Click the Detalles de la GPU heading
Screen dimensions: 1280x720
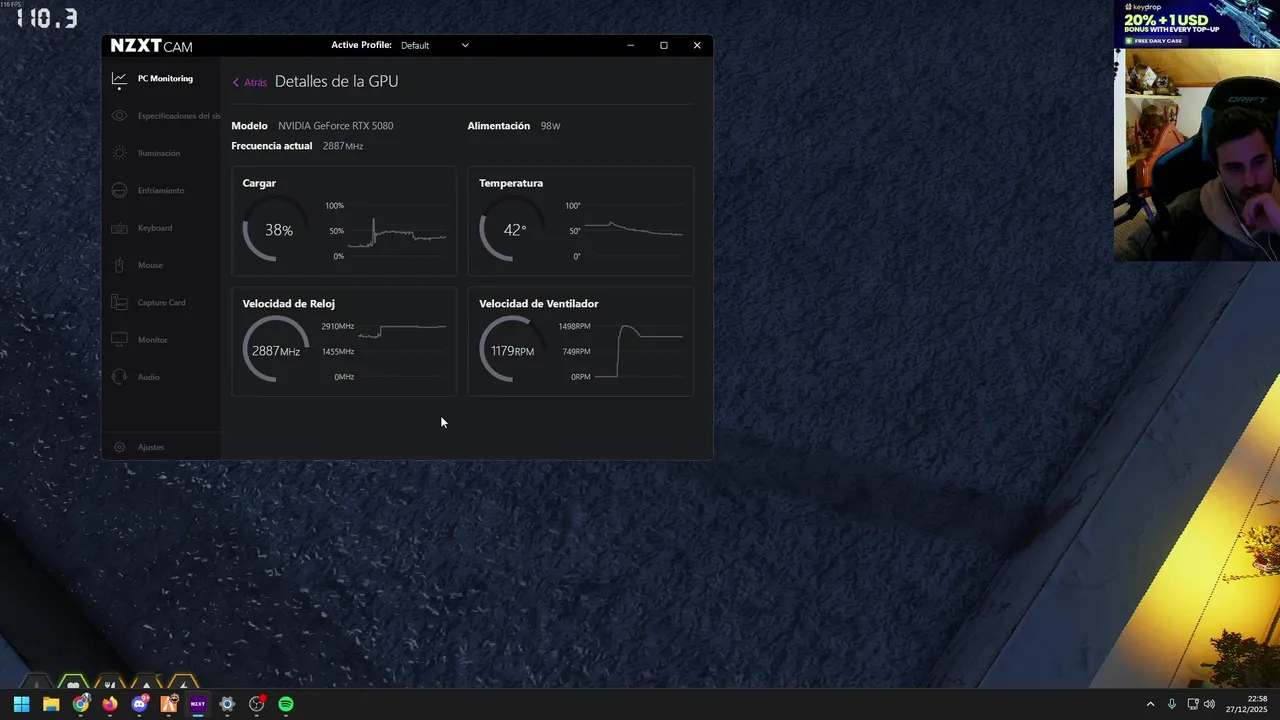point(337,81)
